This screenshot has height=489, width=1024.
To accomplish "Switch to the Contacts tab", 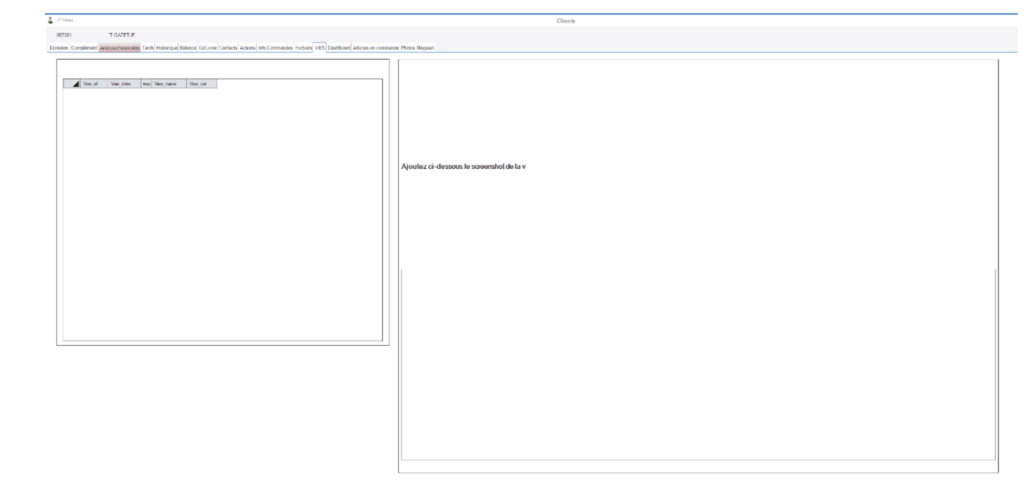I will [x=228, y=47].
